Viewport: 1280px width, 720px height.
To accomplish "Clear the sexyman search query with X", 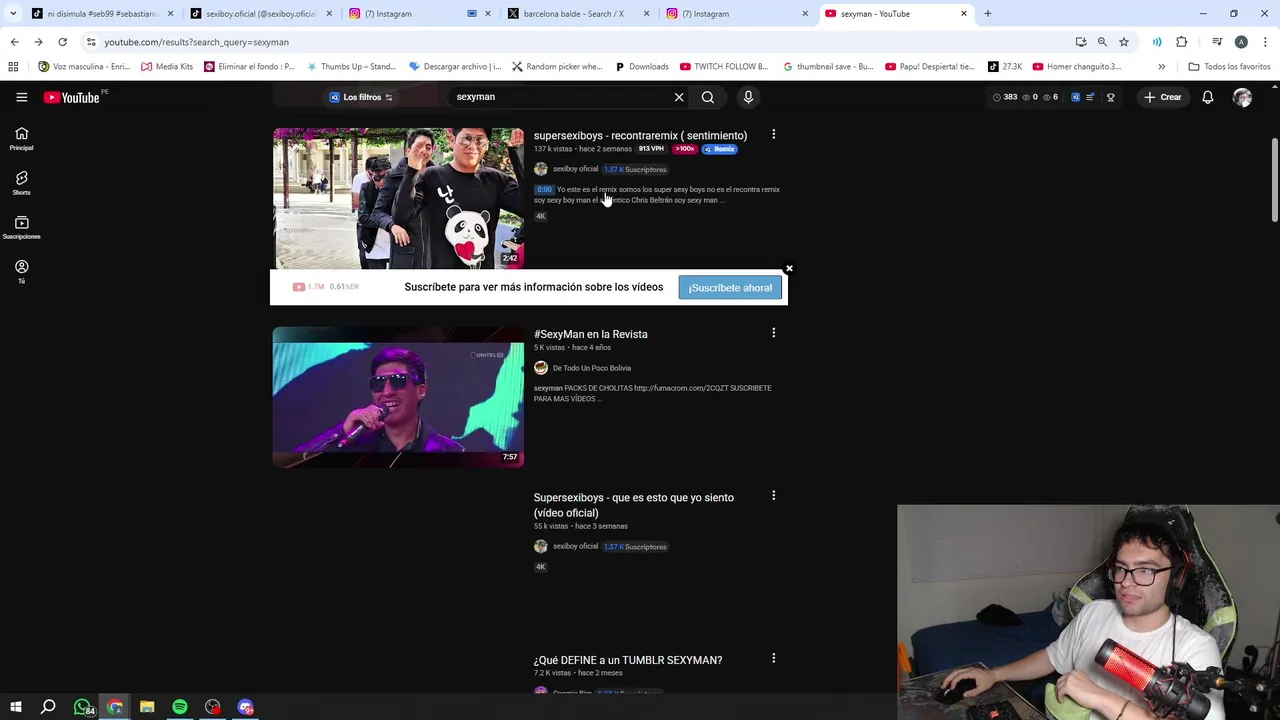I will pyautogui.click(x=679, y=97).
